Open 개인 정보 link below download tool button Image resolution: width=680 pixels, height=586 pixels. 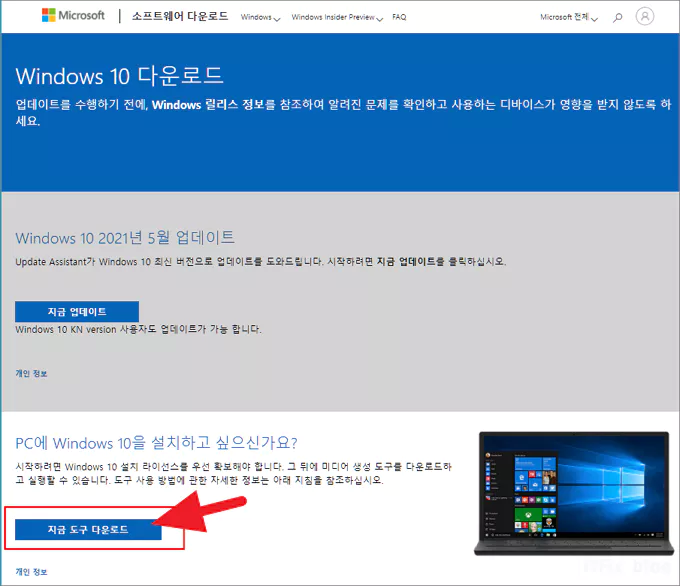point(31,572)
